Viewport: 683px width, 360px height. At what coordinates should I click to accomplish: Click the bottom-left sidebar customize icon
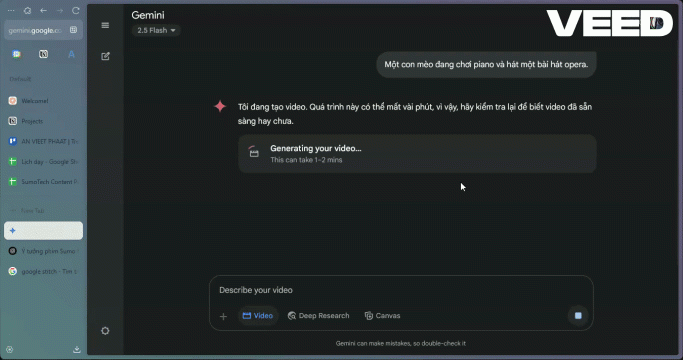[x=10, y=350]
